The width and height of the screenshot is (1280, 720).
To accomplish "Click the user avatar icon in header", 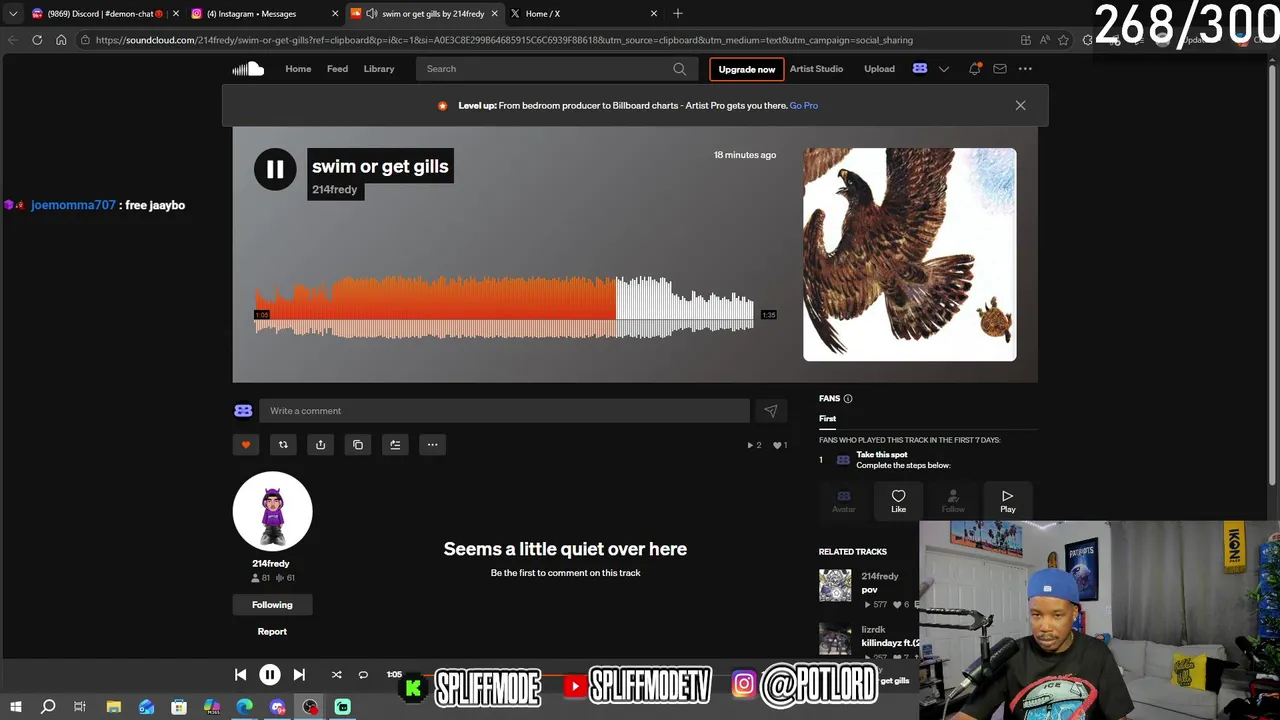I will click(920, 69).
